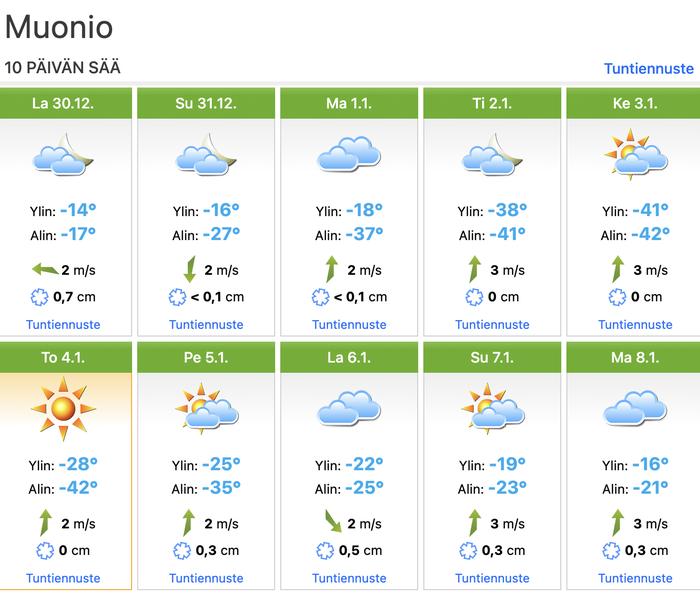Click the down wind arrow for Su 31.12.
The width and height of the screenshot is (700, 595).
(x=192, y=269)
